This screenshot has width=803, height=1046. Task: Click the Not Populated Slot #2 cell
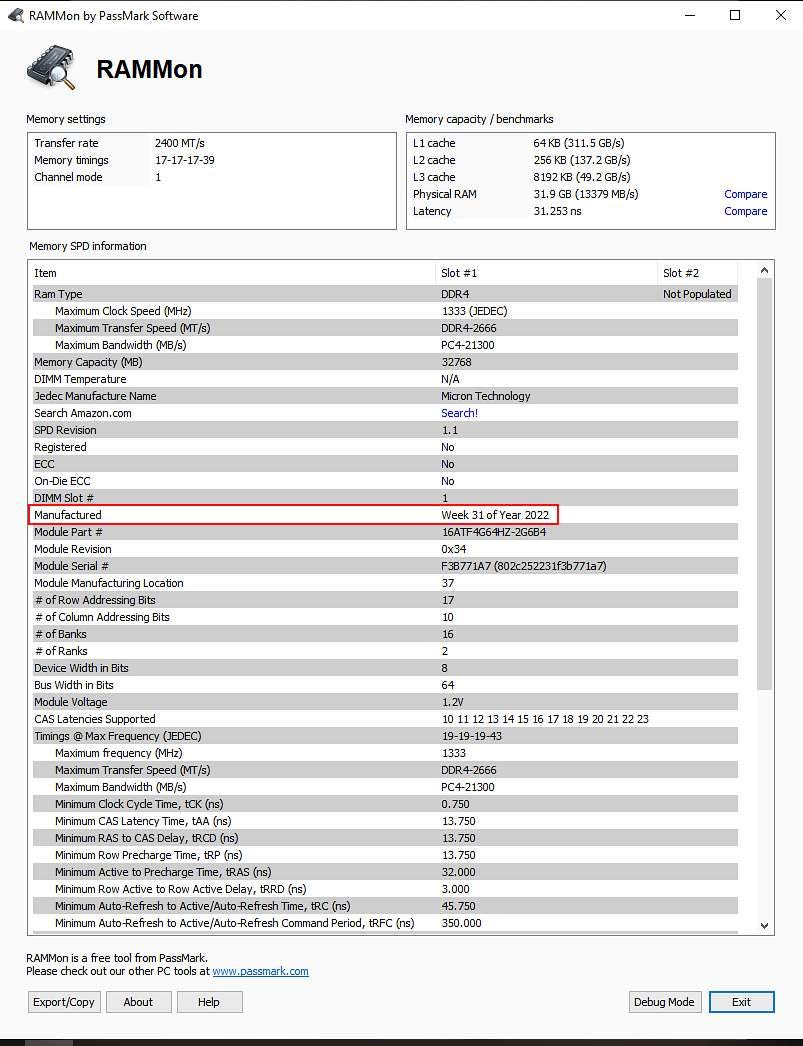(x=697, y=294)
